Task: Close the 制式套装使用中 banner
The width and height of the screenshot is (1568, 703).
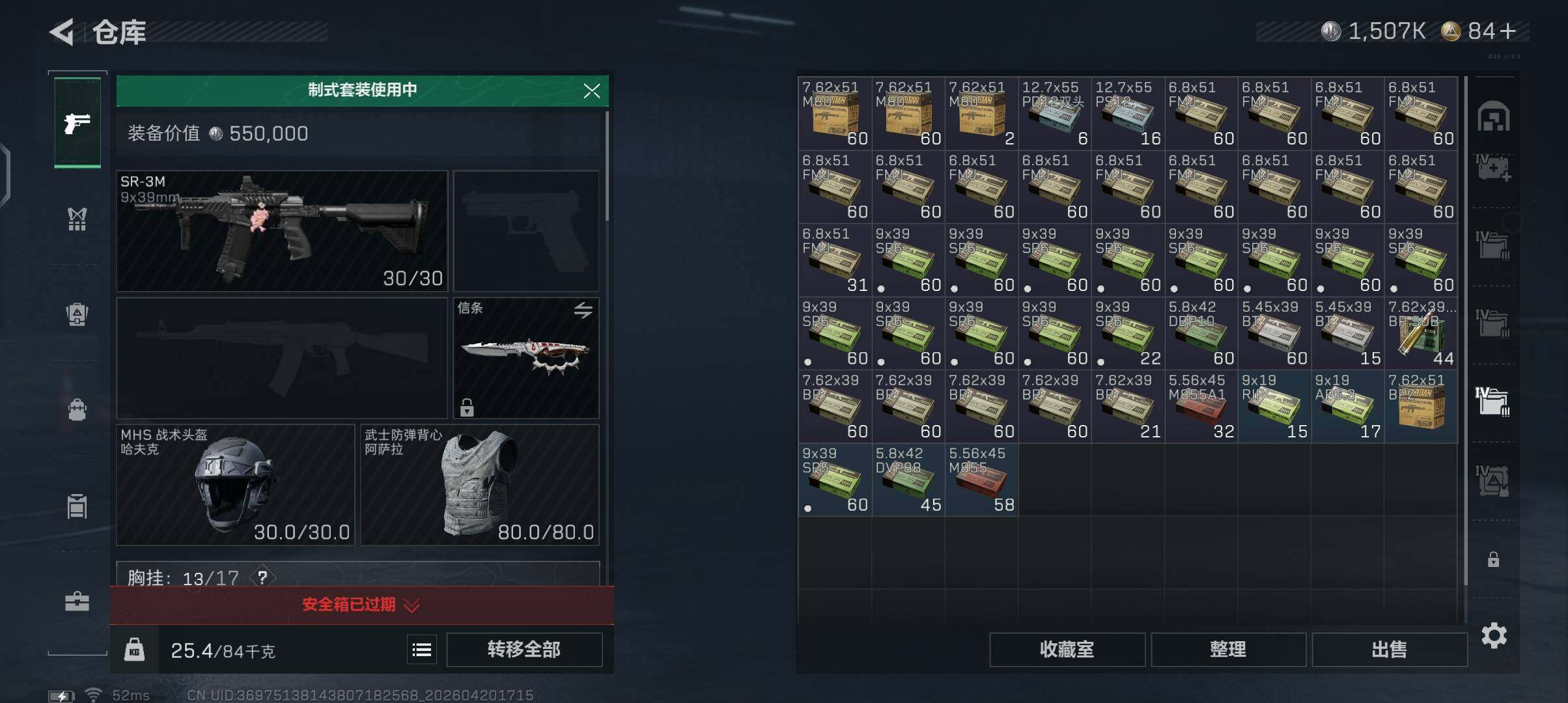Action: coord(591,90)
